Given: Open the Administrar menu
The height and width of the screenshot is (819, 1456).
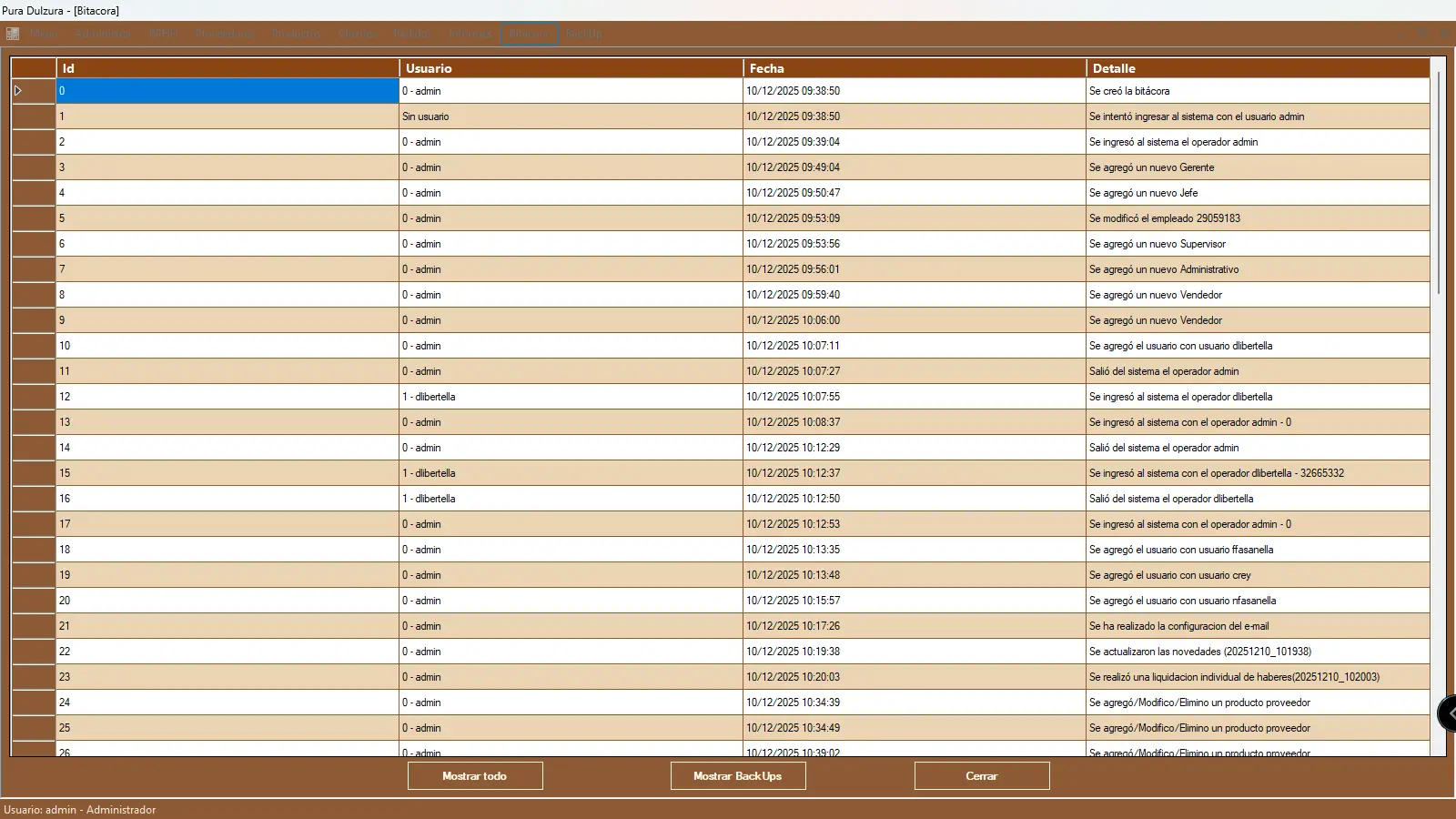Looking at the screenshot, I should click(103, 34).
